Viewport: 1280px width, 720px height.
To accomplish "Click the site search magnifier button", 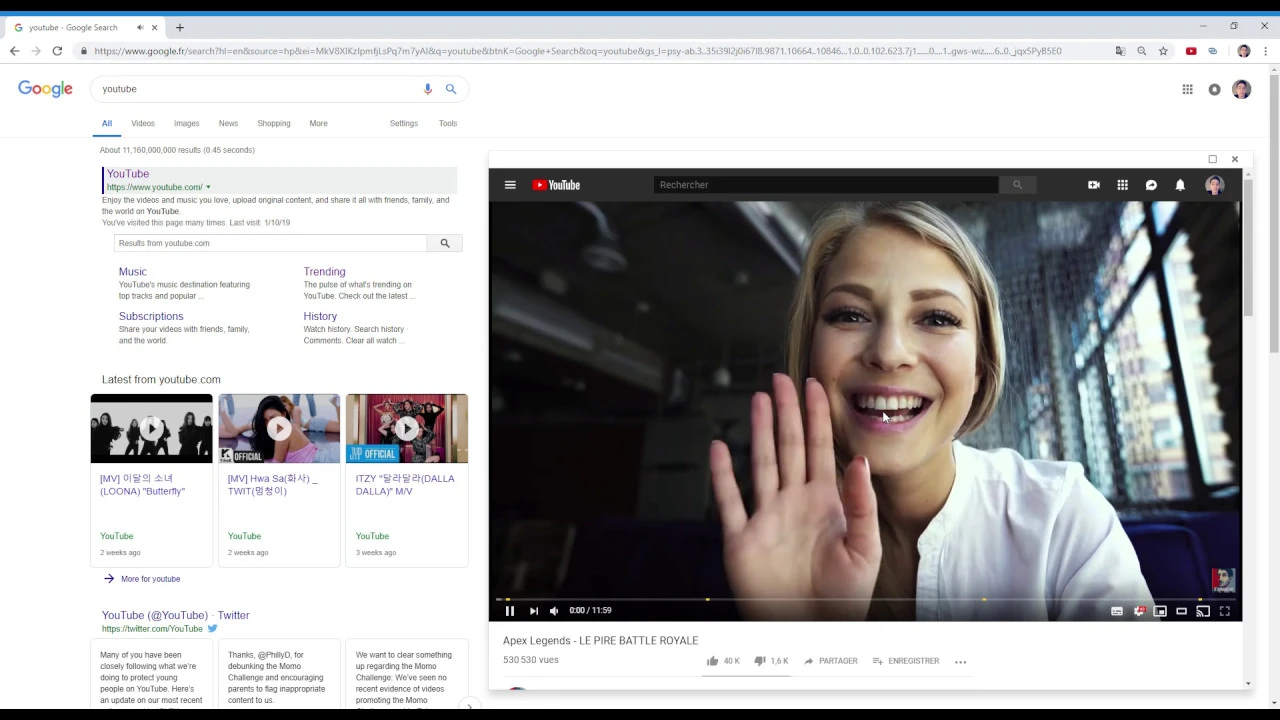I will 445,243.
